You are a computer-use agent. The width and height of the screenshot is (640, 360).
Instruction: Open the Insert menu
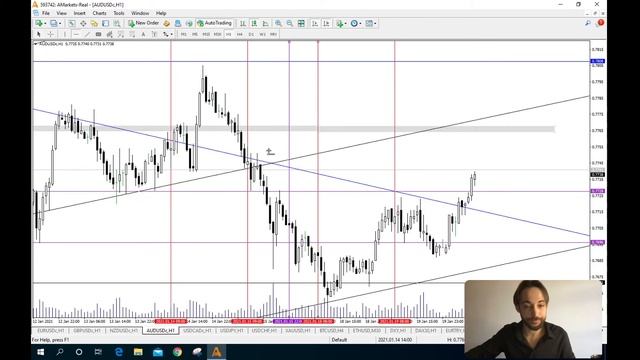[79, 13]
